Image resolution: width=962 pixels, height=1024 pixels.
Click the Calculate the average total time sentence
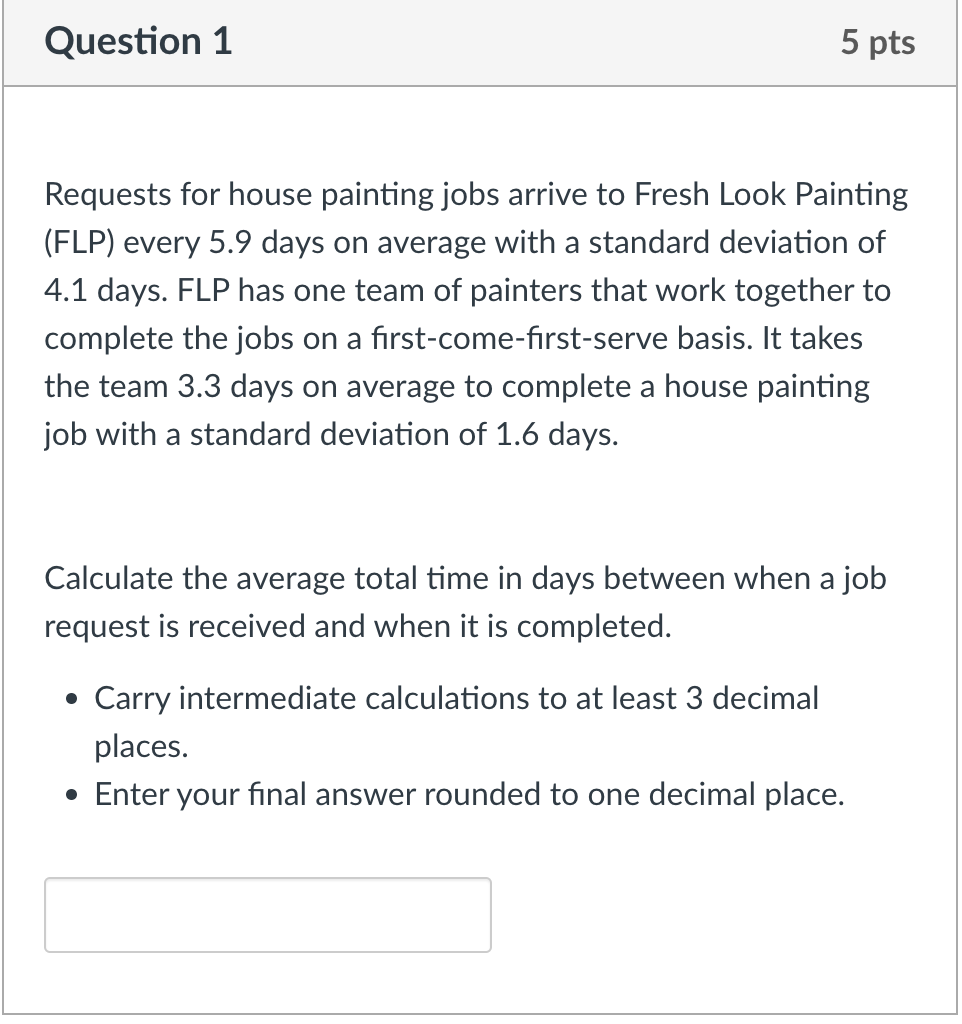[x=465, y=602]
